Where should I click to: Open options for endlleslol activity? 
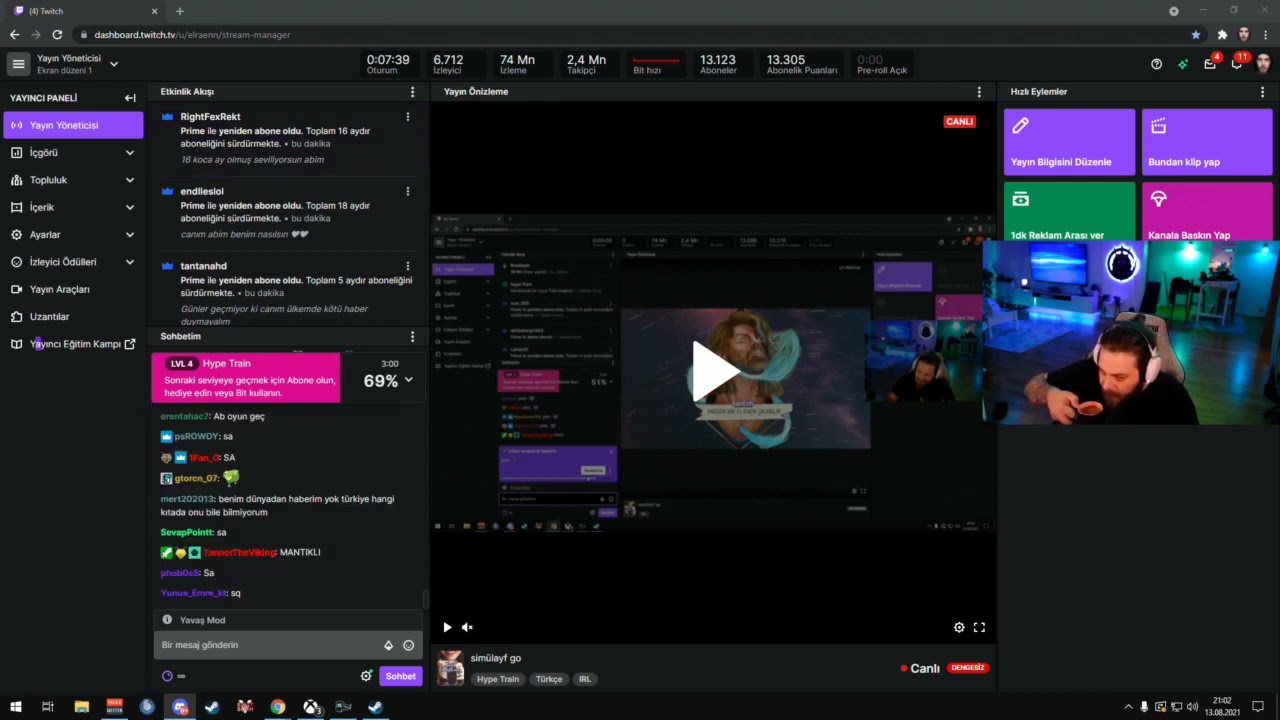click(x=407, y=191)
